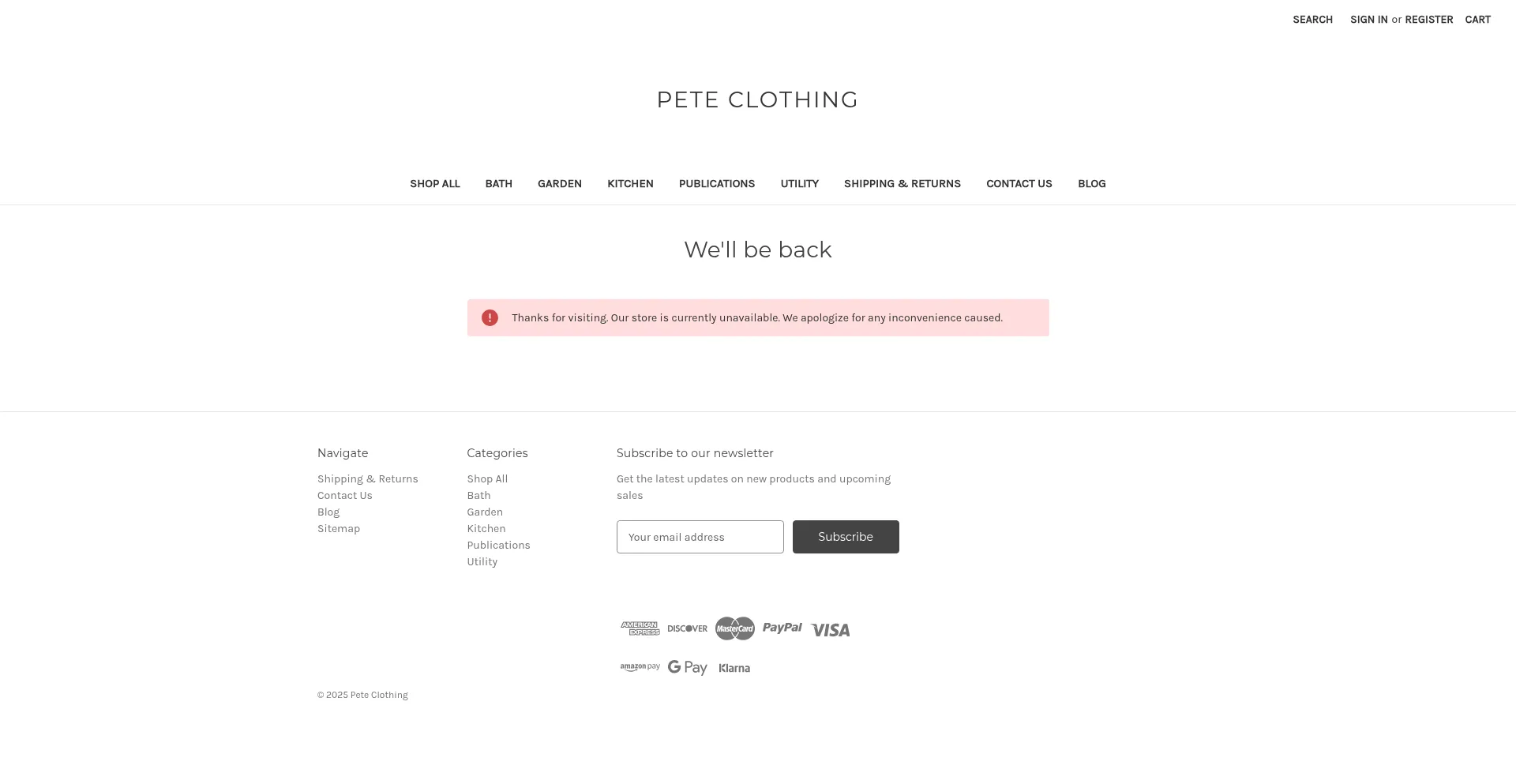Click the Google Pay icon
The width and height of the screenshot is (1516, 784).
(687, 667)
